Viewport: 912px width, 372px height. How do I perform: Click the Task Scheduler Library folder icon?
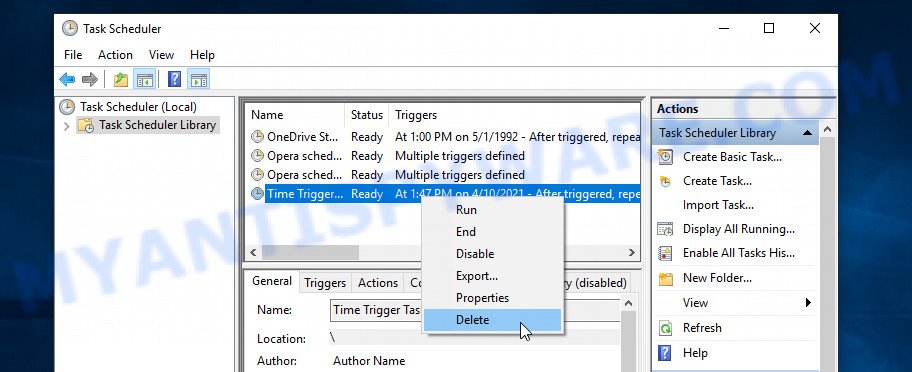[x=86, y=125]
